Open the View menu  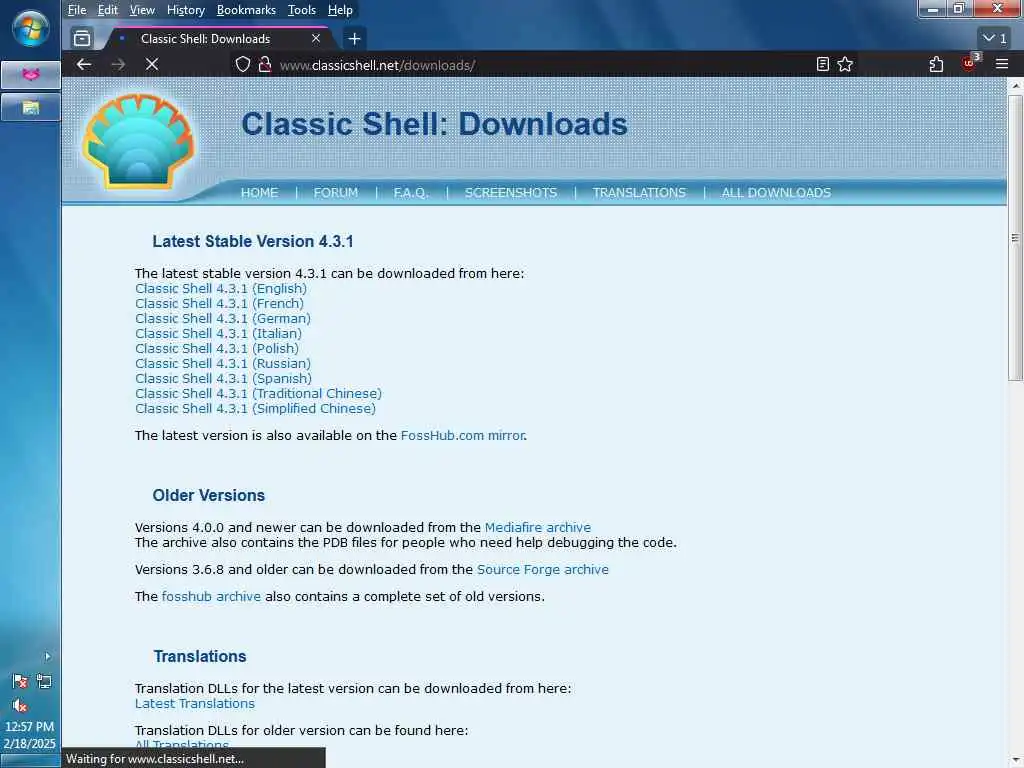pyautogui.click(x=142, y=10)
